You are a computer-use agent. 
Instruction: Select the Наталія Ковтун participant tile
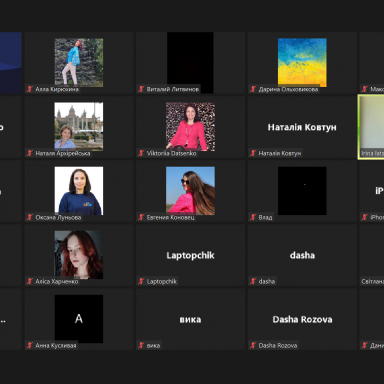pos(302,127)
